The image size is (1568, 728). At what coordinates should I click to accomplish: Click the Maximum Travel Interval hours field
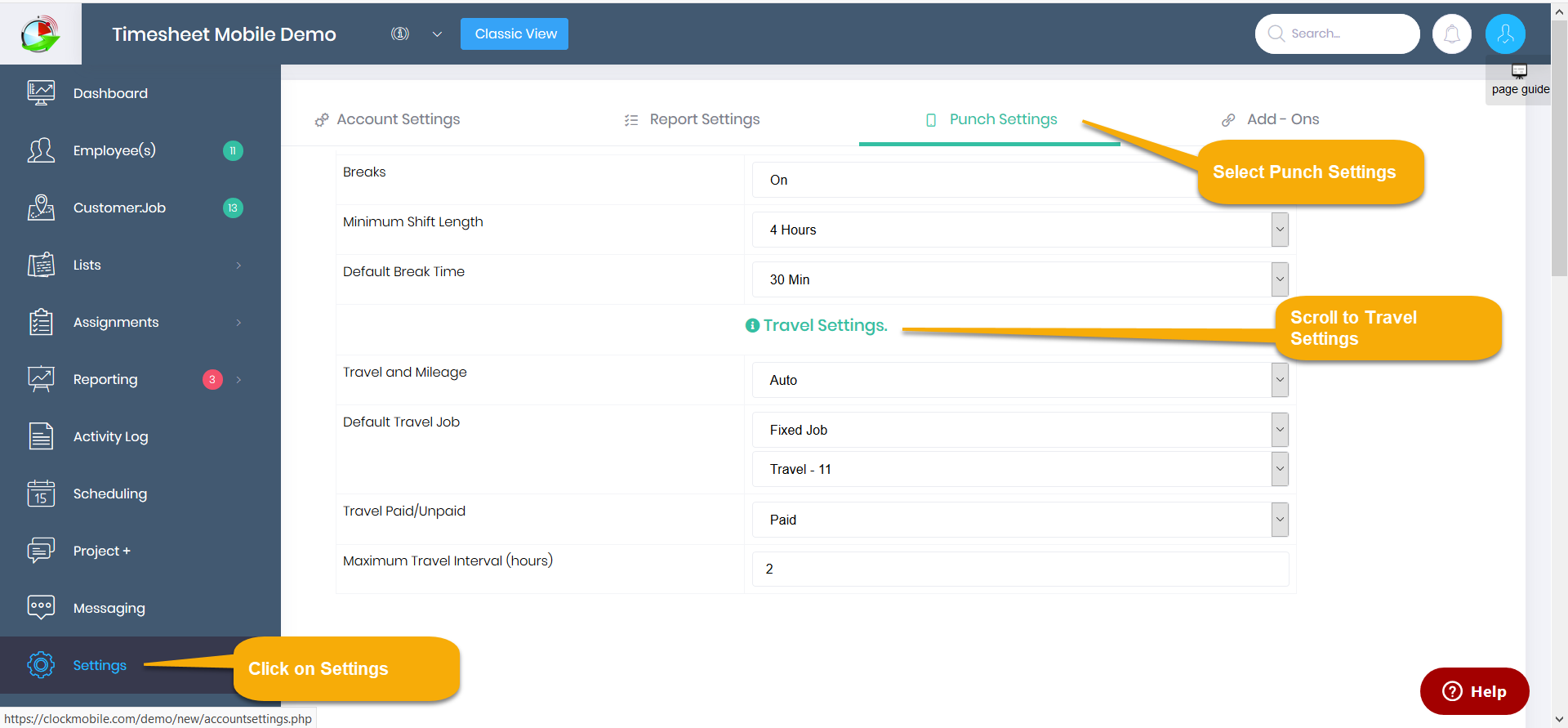[x=1020, y=569]
